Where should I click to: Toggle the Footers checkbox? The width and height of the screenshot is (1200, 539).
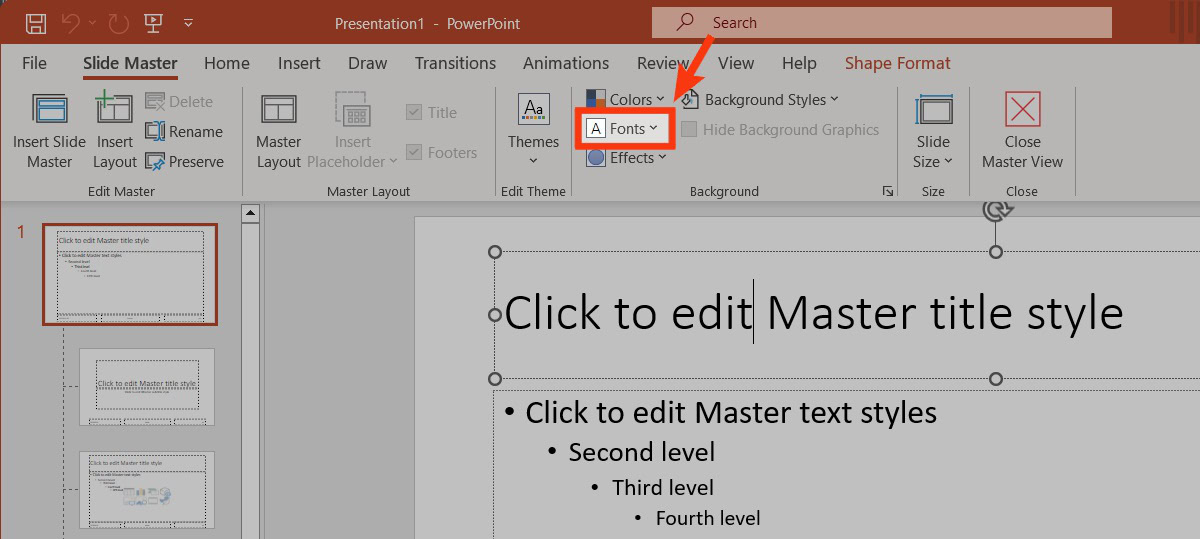pyautogui.click(x=414, y=153)
